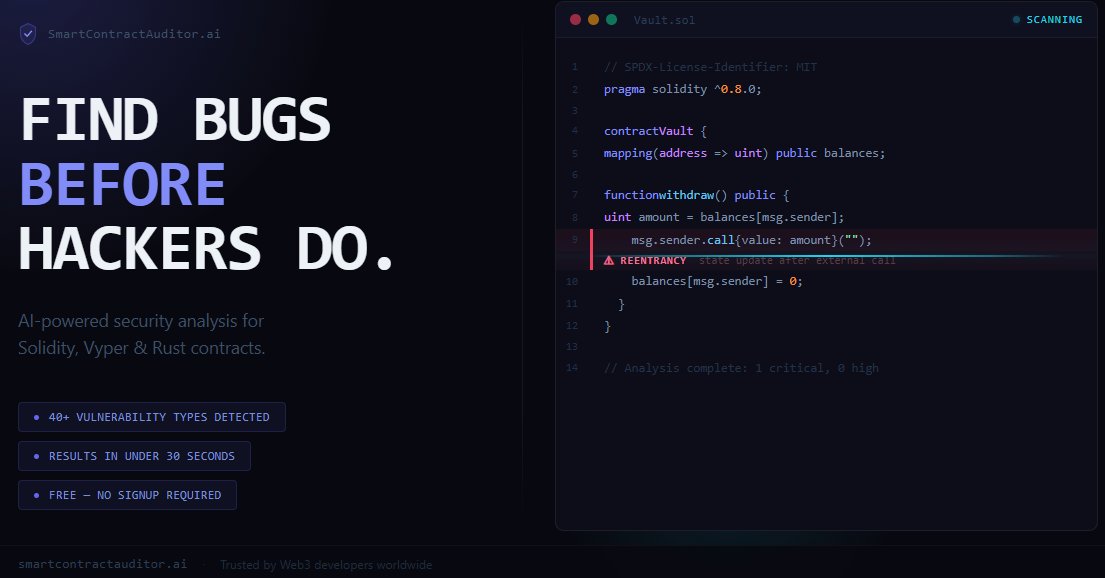Click the mapping(address => uint) balances line
1105x578 pixels.
pos(744,153)
